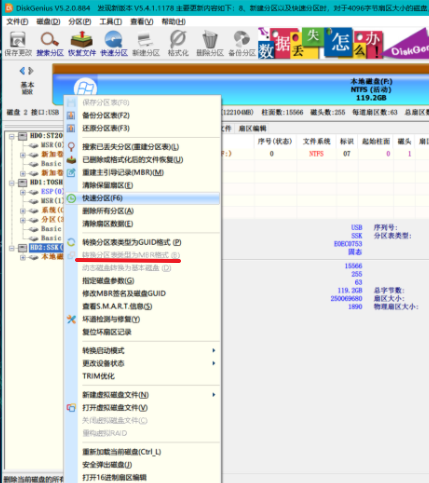Click tools icon beside 坏道检测与修复 entry
The image size is (429, 483).
(71, 319)
